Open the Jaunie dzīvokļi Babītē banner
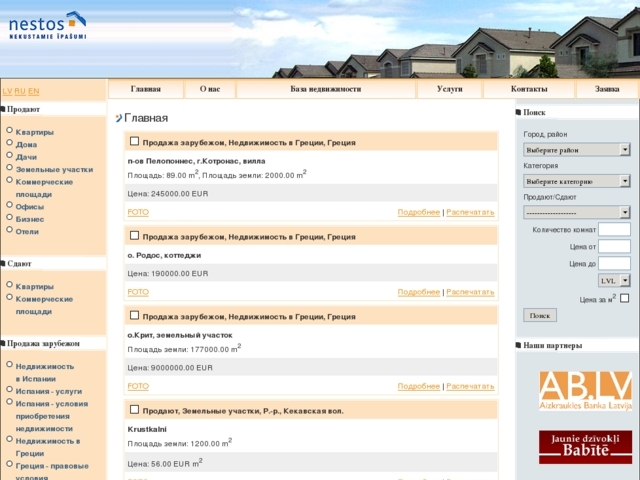Viewport: 640px width, 480px height. (585, 447)
